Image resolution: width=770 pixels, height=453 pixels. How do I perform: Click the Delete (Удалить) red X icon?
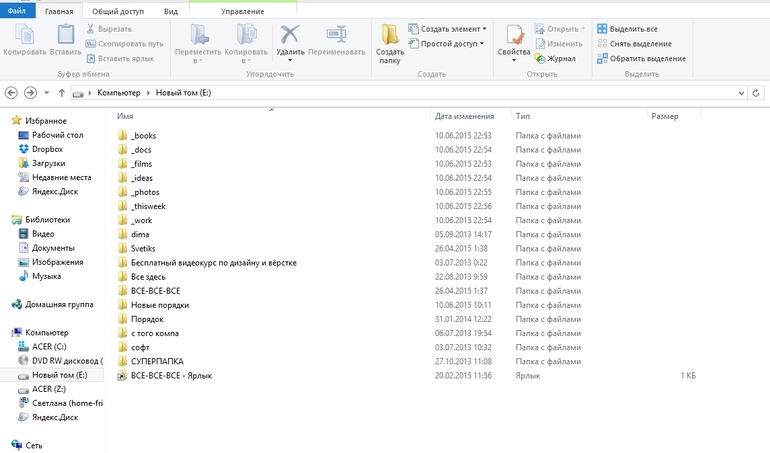pos(290,35)
